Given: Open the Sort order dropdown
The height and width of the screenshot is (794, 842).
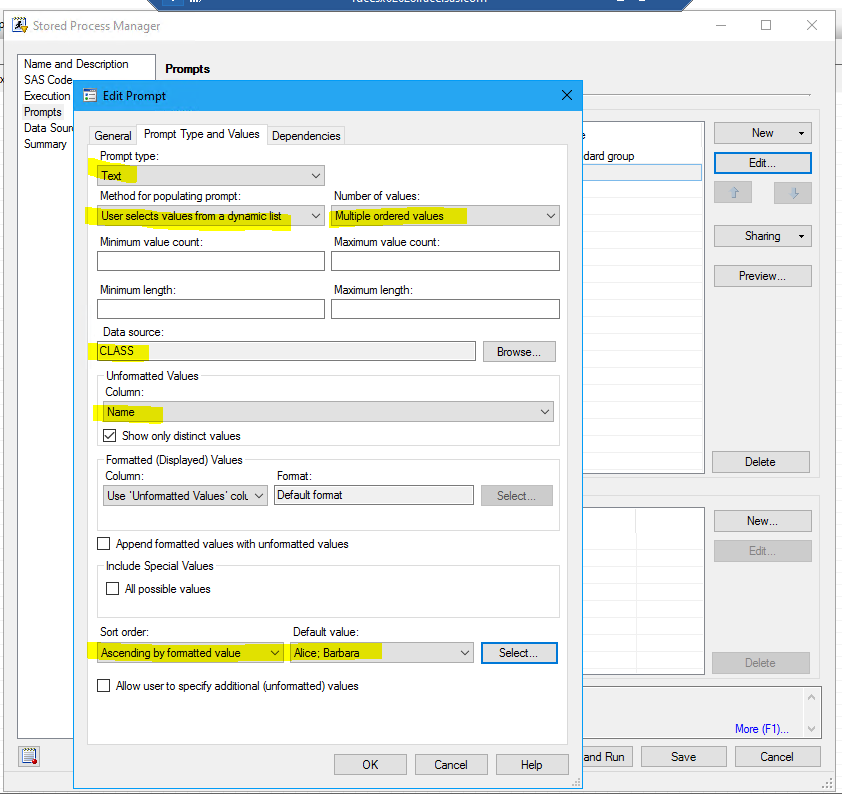Looking at the screenshot, I should pos(191,653).
